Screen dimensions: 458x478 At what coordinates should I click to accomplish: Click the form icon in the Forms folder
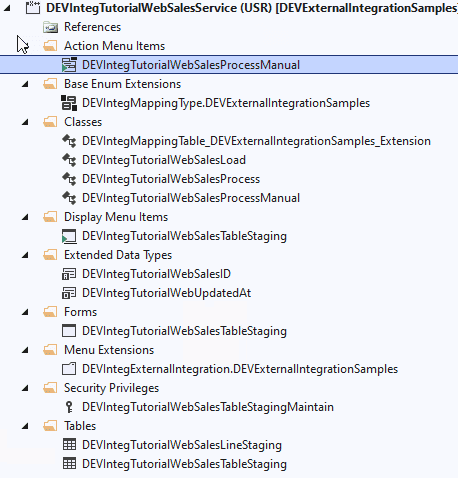tap(69, 331)
